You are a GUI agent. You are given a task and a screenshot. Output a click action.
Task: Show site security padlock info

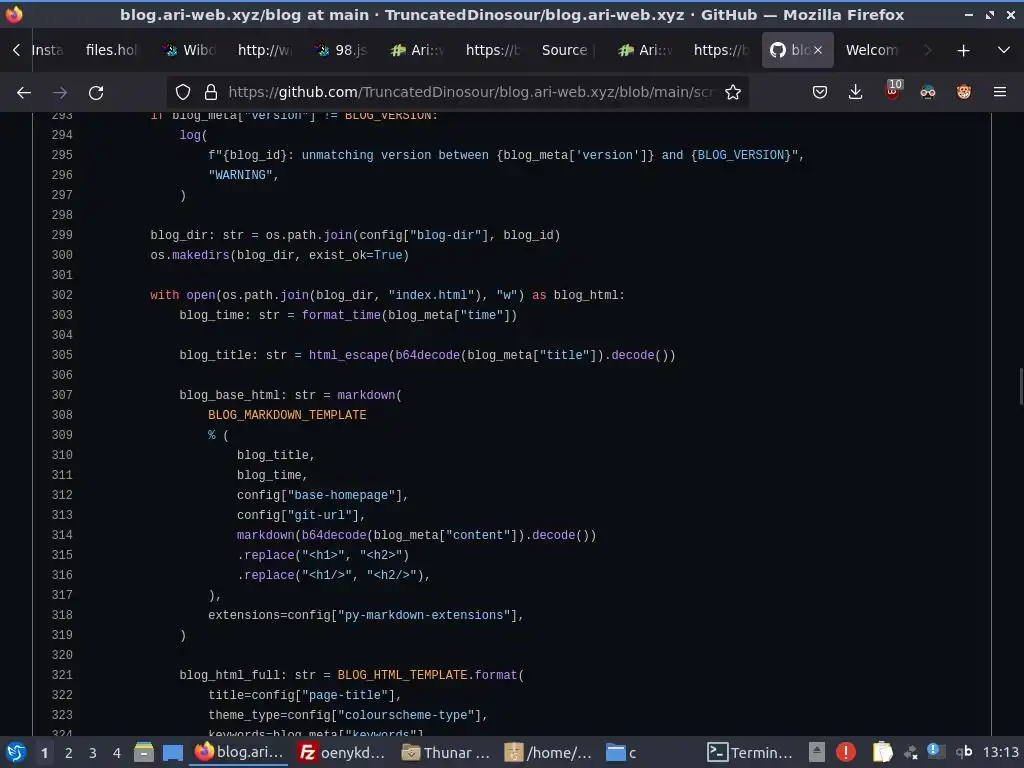coord(210,93)
